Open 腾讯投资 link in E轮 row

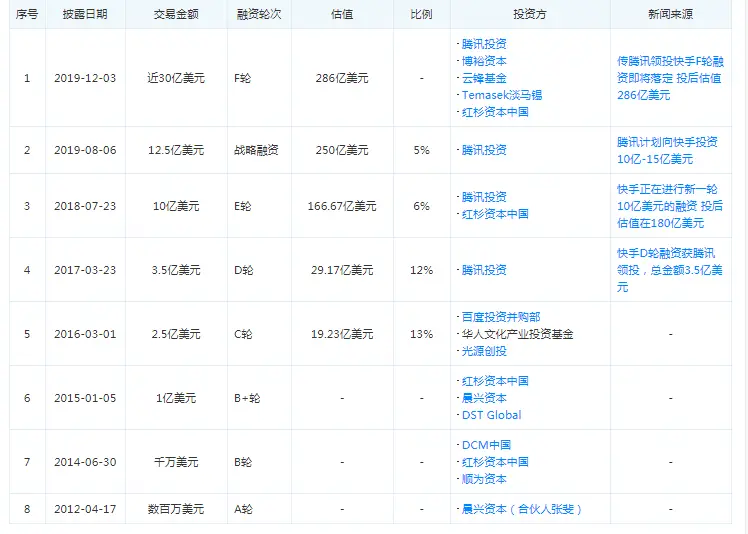(484, 197)
